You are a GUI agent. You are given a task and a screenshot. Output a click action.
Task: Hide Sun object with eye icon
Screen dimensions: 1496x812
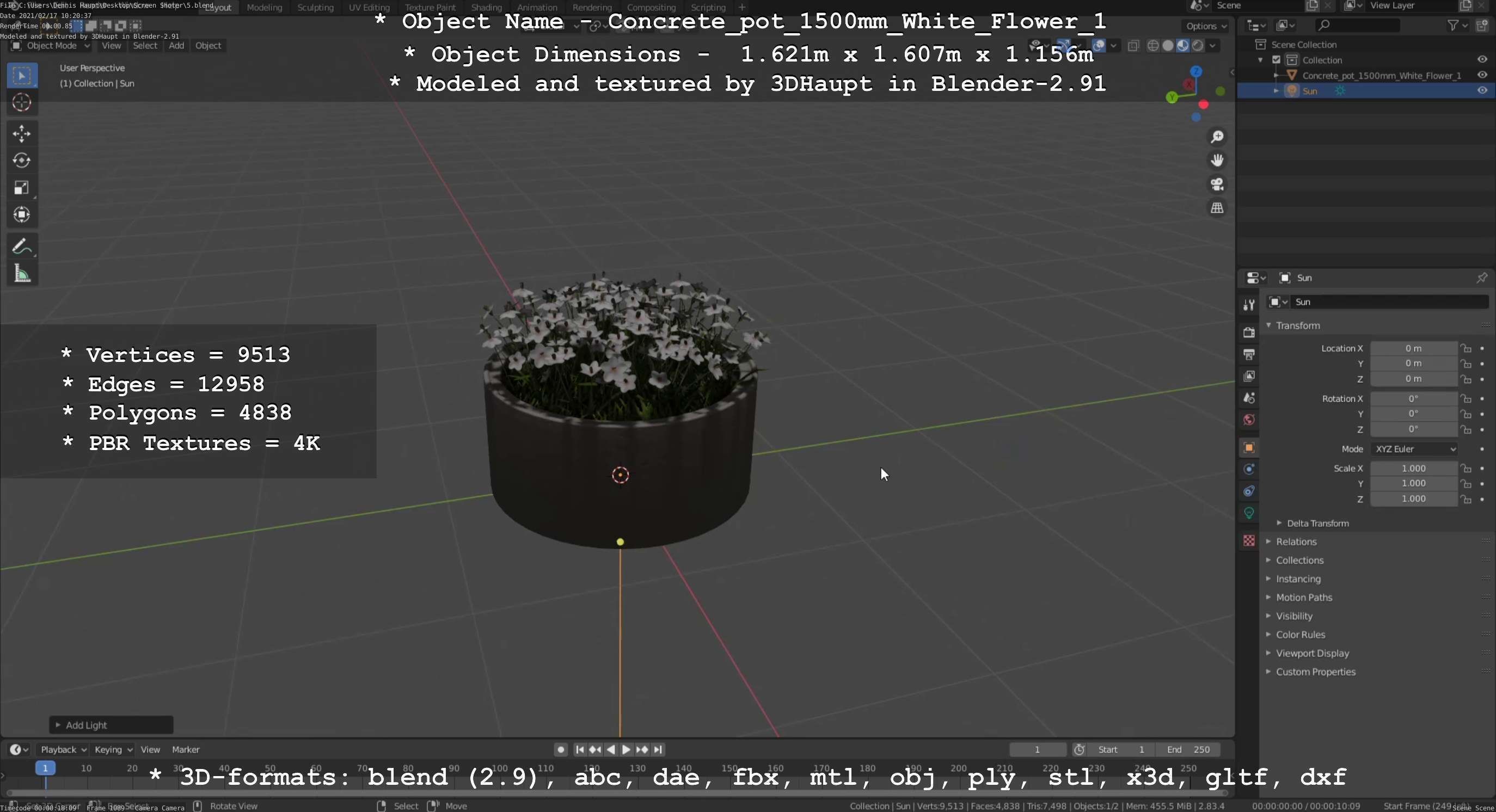point(1482,90)
